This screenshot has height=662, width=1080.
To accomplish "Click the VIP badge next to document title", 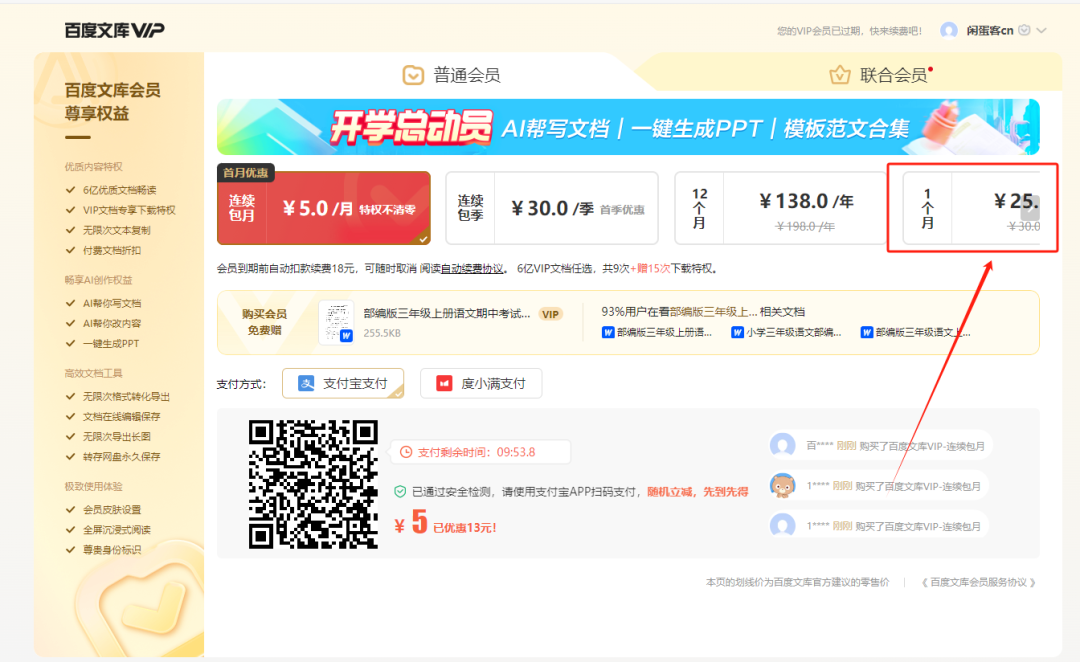I will tap(550, 314).
